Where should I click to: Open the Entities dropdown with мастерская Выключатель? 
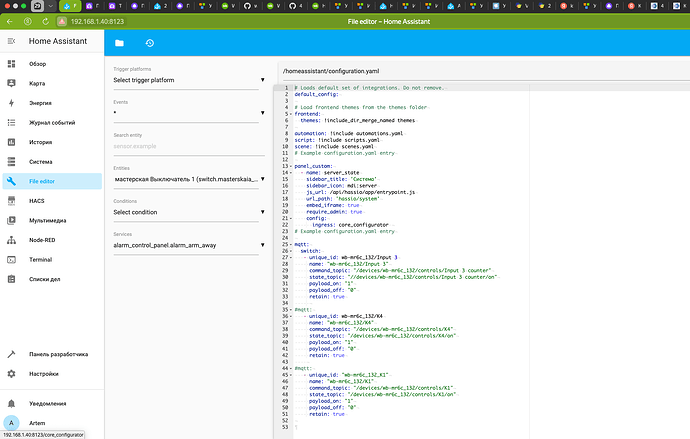click(x=189, y=179)
